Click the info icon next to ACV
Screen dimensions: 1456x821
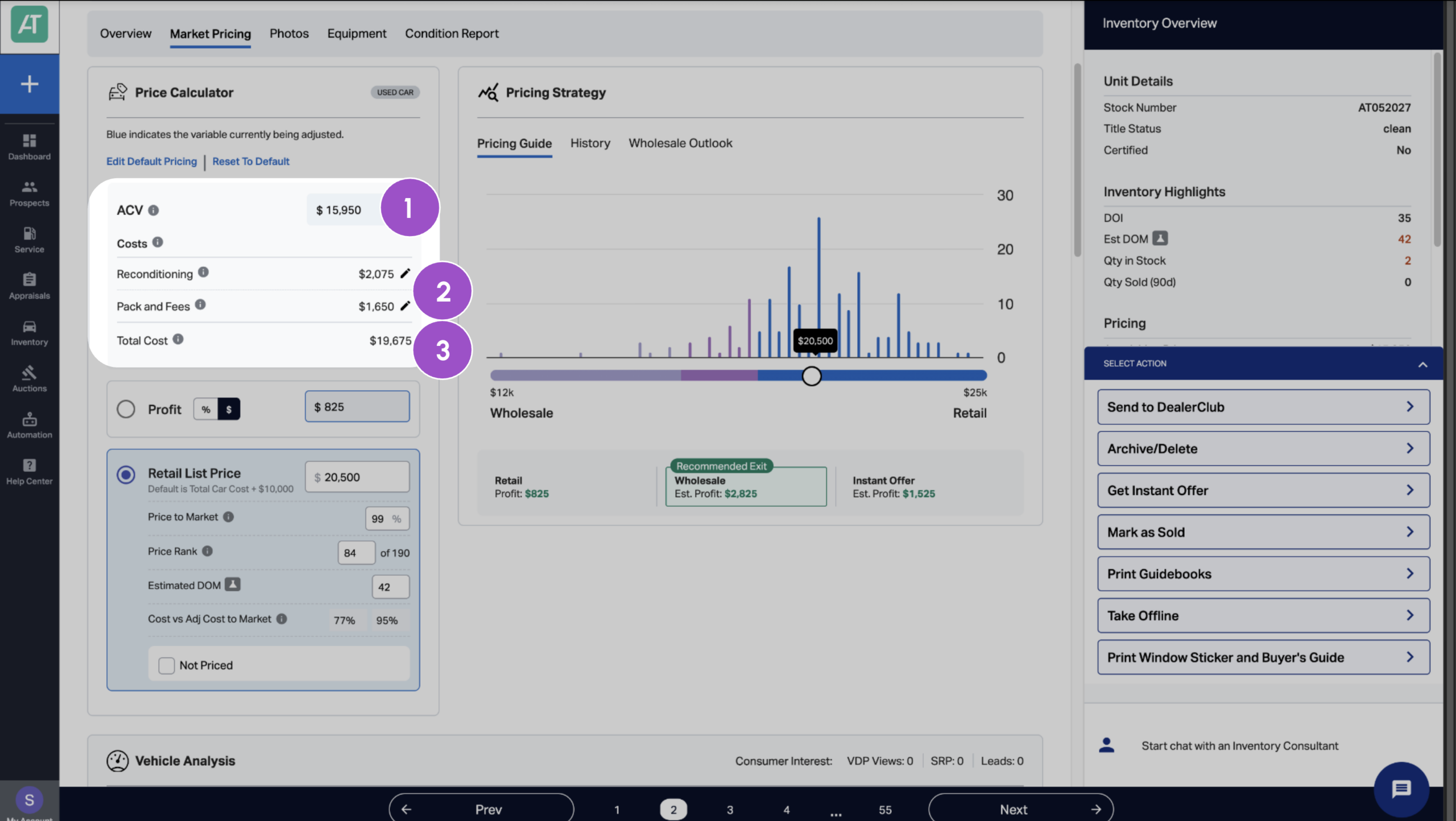point(154,211)
